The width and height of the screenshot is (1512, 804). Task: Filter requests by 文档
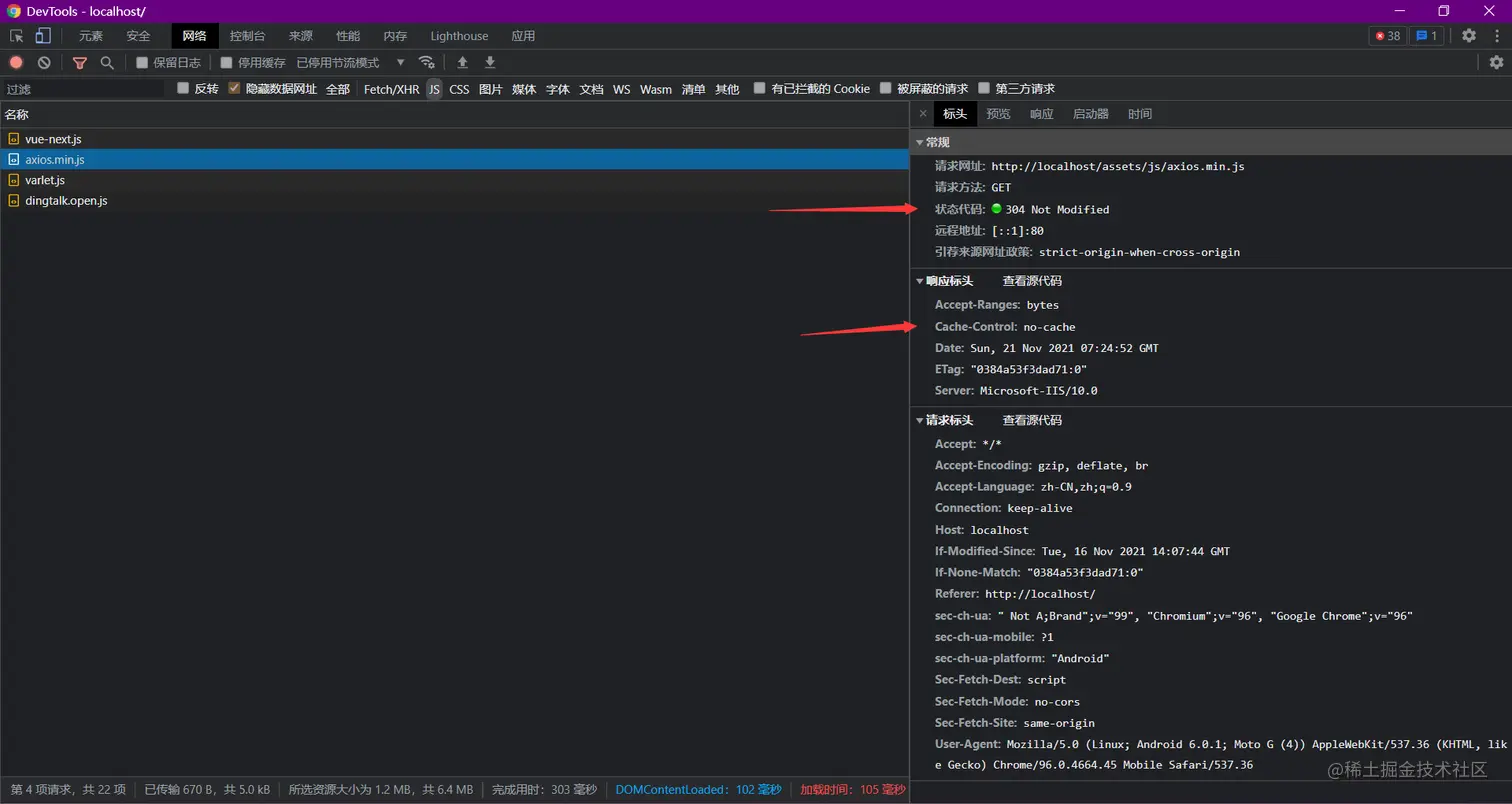592,89
